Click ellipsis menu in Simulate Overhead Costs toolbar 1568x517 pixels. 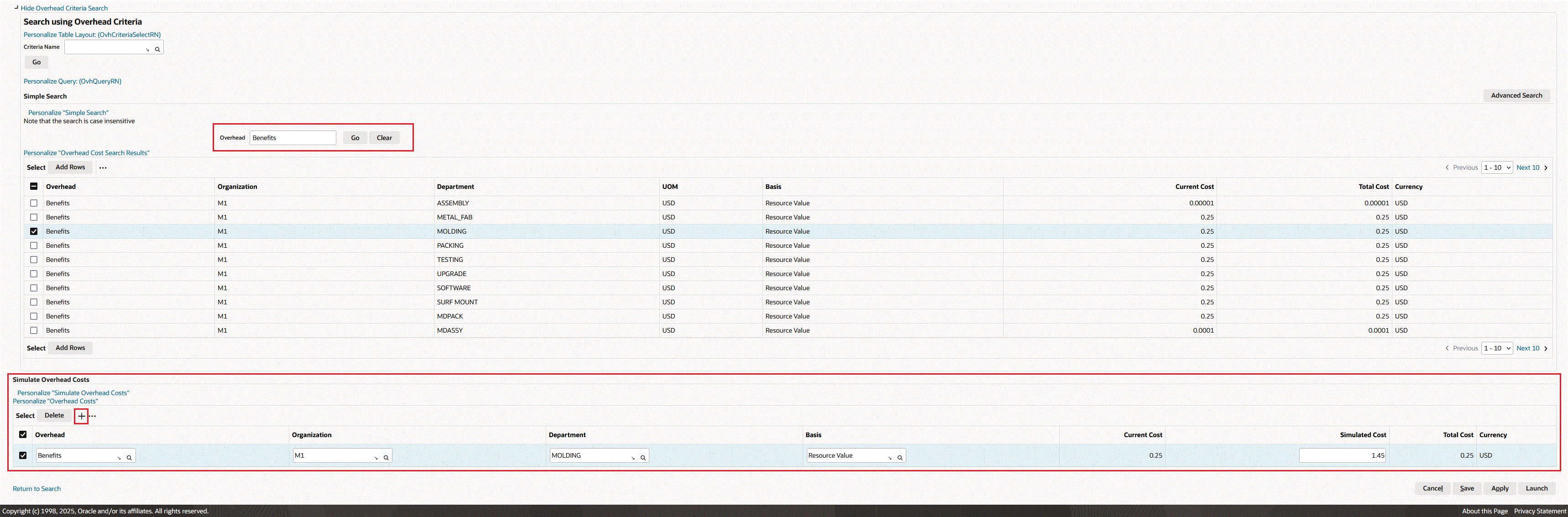[x=93, y=416]
